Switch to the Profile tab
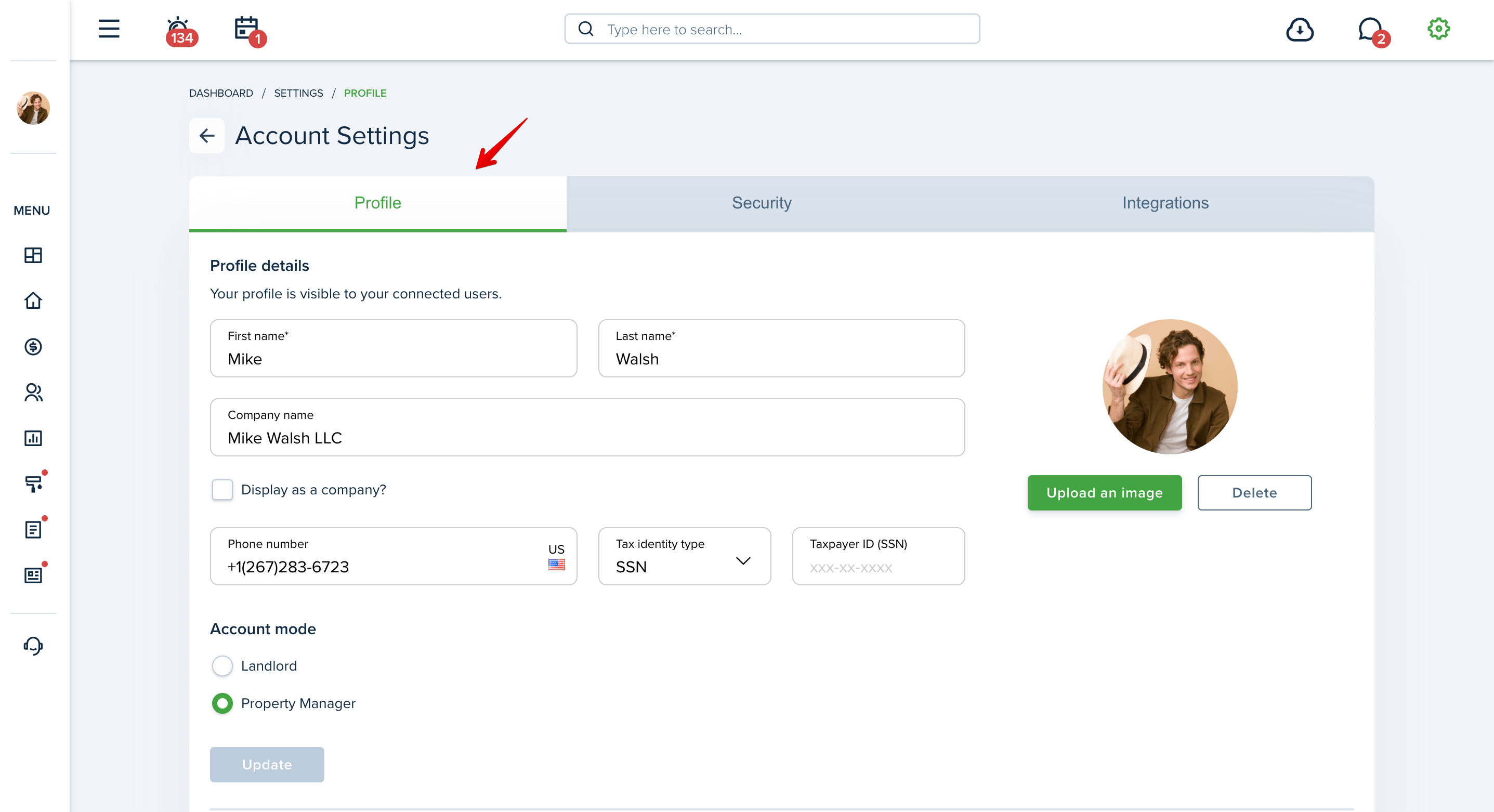Image resolution: width=1494 pixels, height=812 pixels. [377, 204]
